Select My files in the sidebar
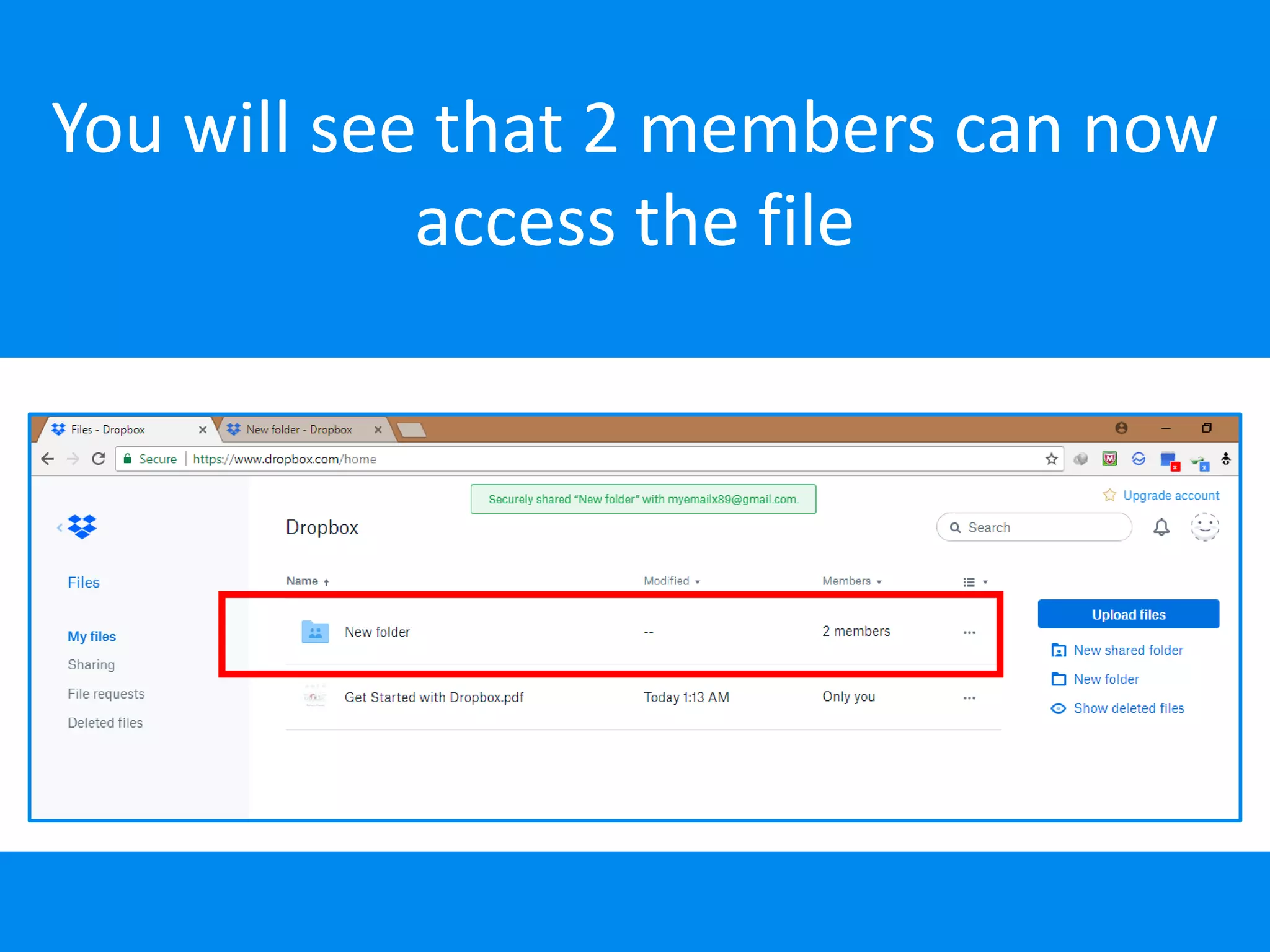Screen dimensions: 1270x952 [x=92, y=637]
